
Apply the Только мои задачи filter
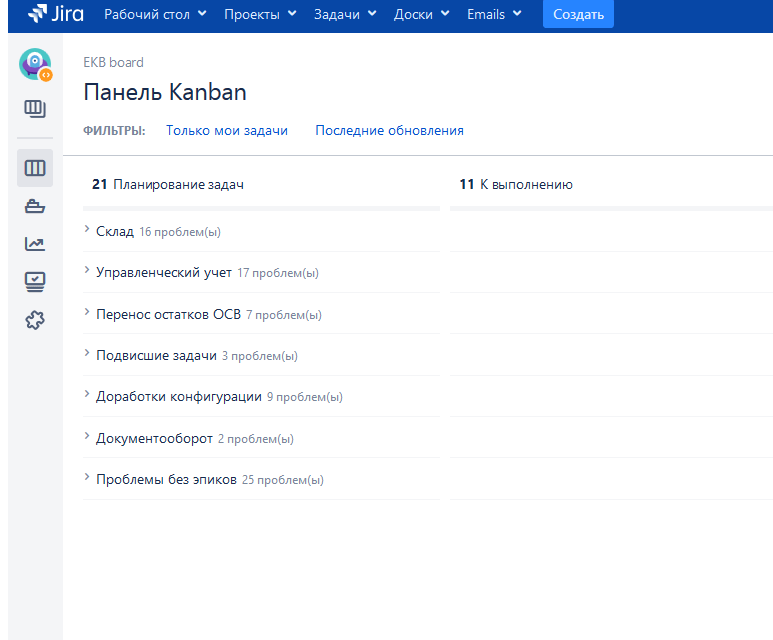pos(227,131)
